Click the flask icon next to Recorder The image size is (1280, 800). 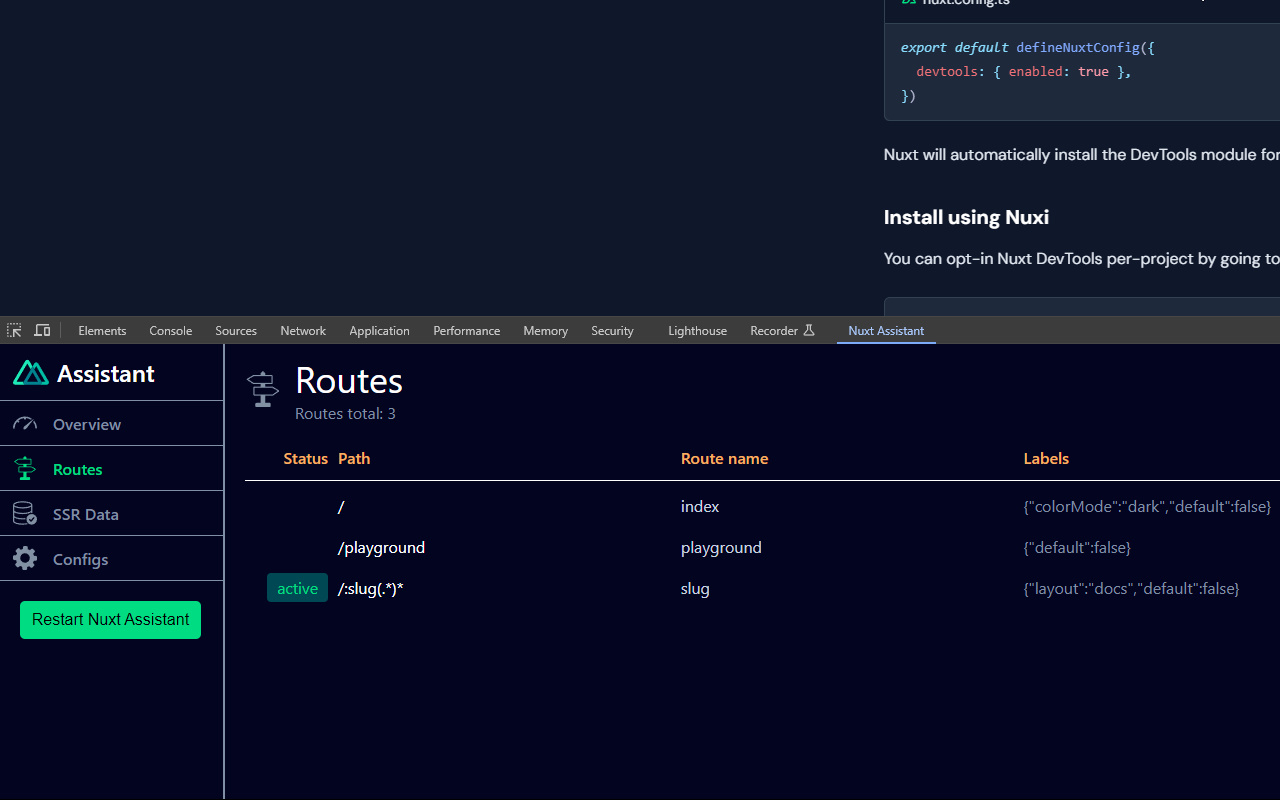coord(809,330)
